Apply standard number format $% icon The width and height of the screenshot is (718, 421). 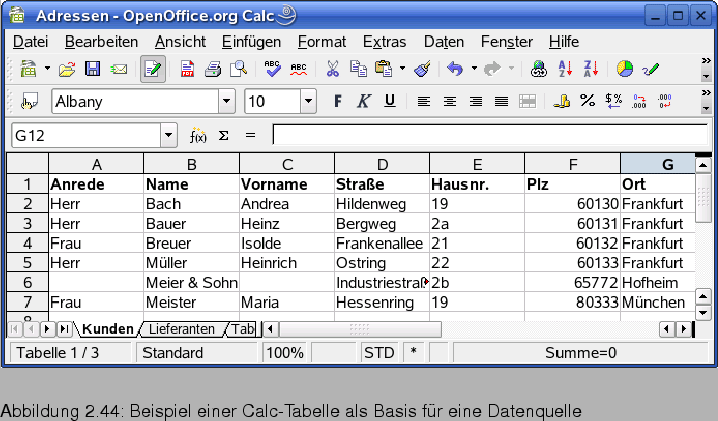point(613,101)
